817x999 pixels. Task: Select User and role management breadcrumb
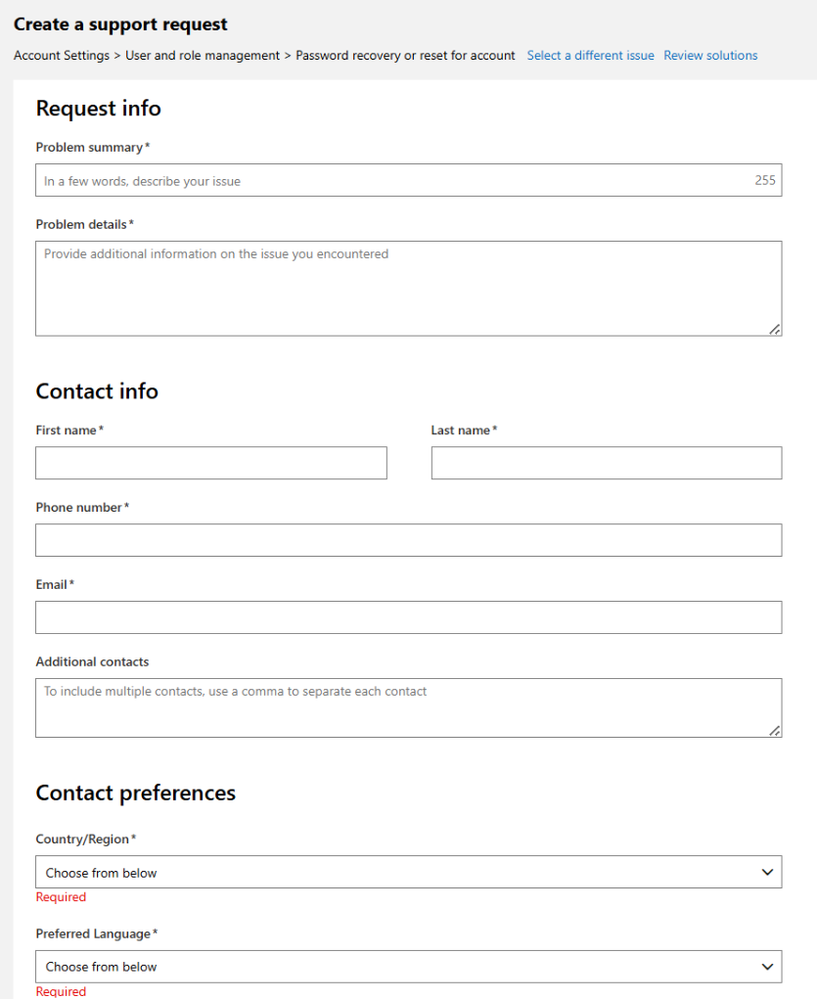pos(202,56)
